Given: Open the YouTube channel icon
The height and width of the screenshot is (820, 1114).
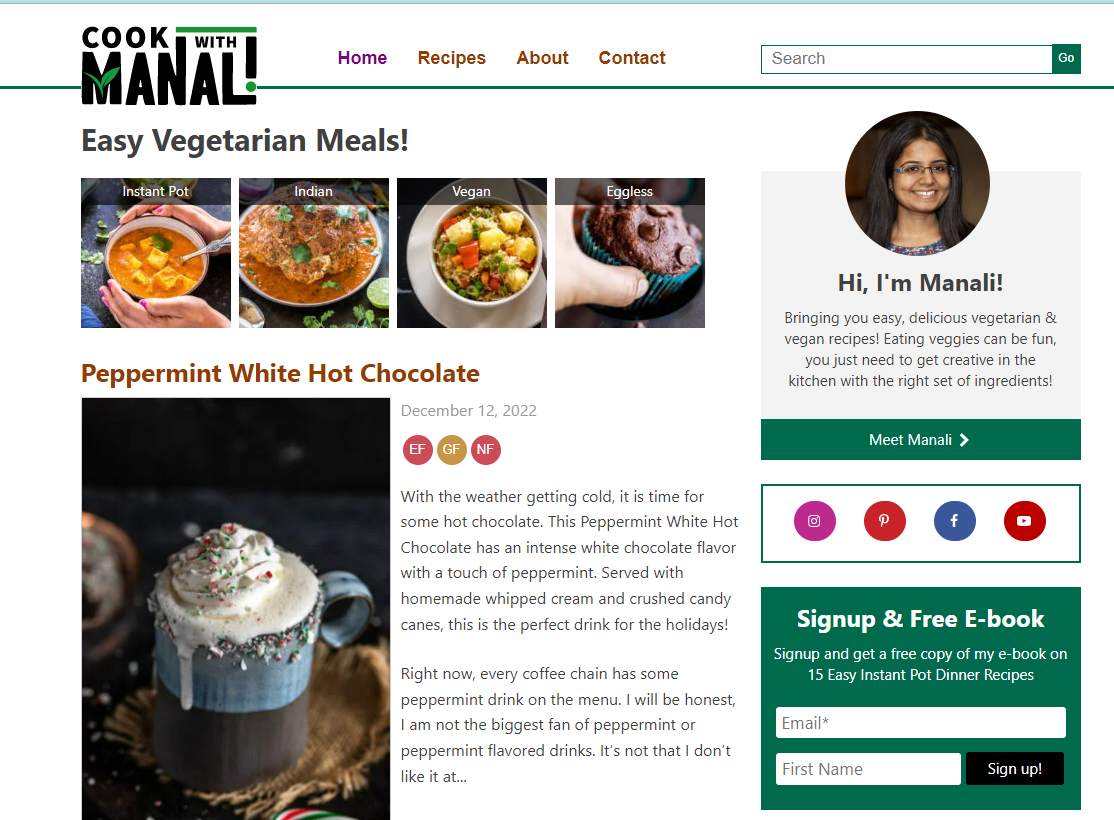Looking at the screenshot, I should pos(1024,521).
